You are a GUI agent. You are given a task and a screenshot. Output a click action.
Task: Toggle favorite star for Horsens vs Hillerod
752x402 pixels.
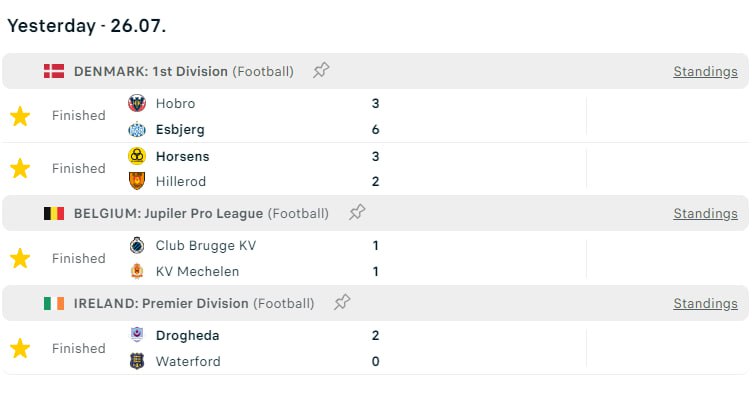(x=20, y=168)
